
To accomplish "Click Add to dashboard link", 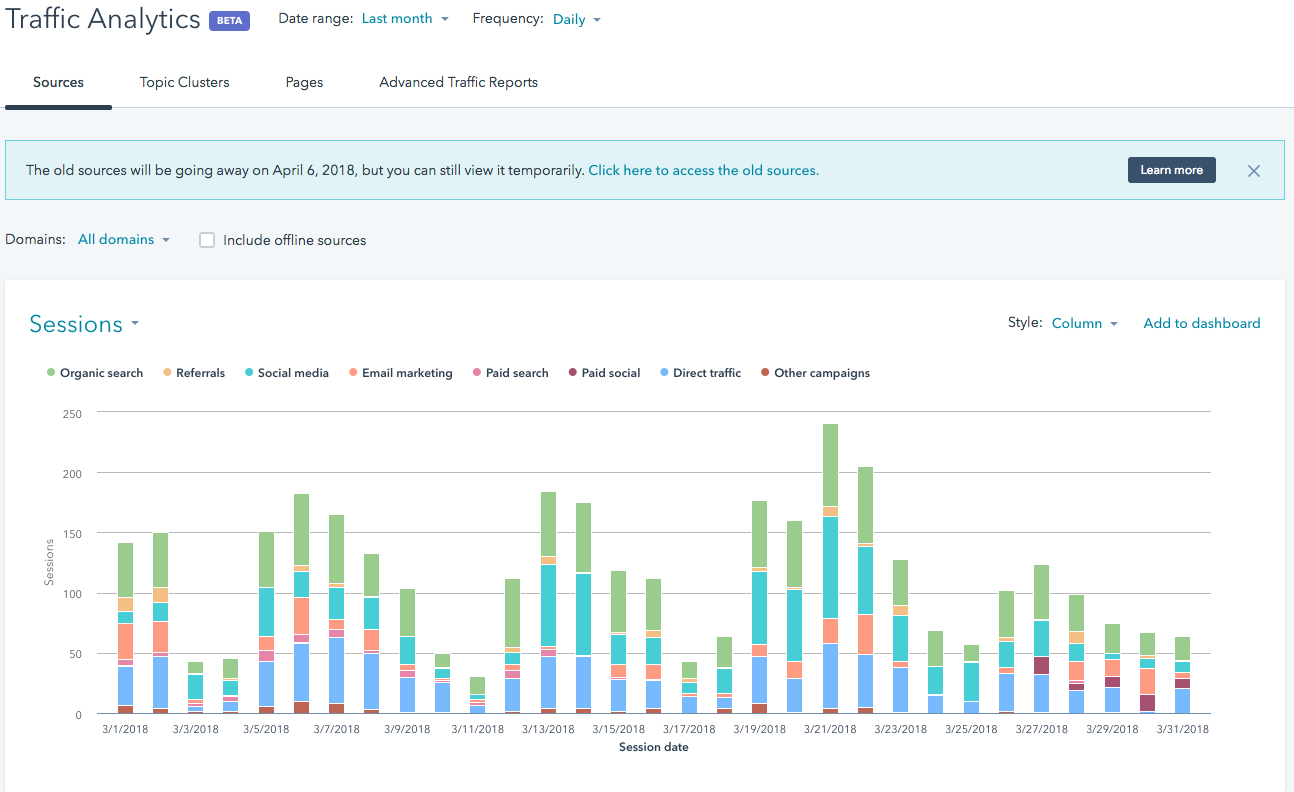I will 1201,324.
